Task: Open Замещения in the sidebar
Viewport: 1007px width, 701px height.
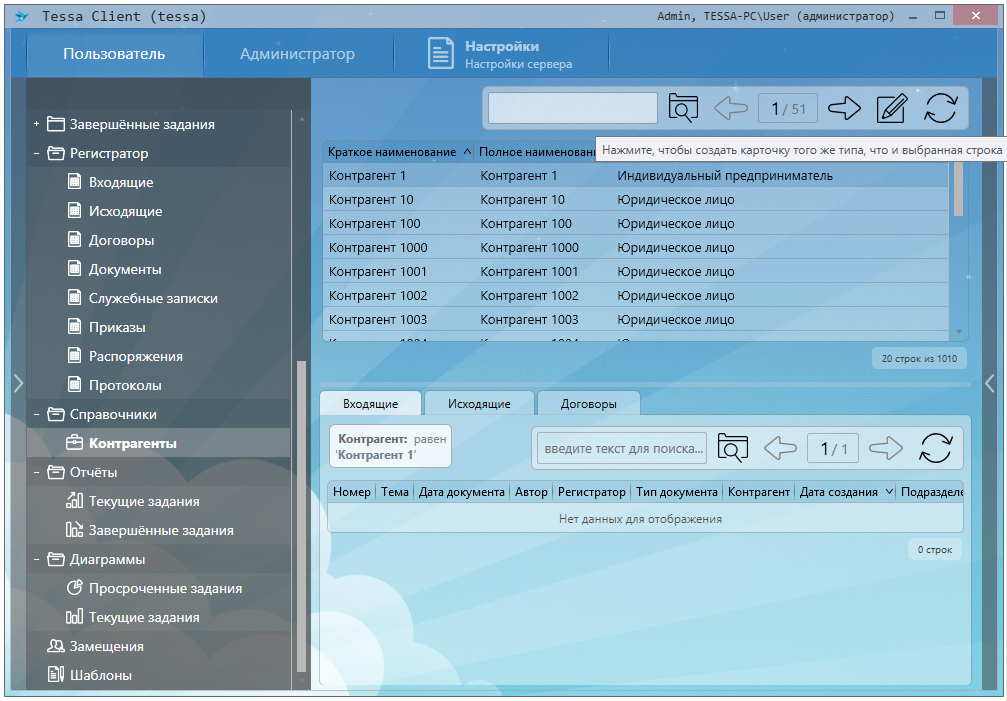Action: click(107, 646)
